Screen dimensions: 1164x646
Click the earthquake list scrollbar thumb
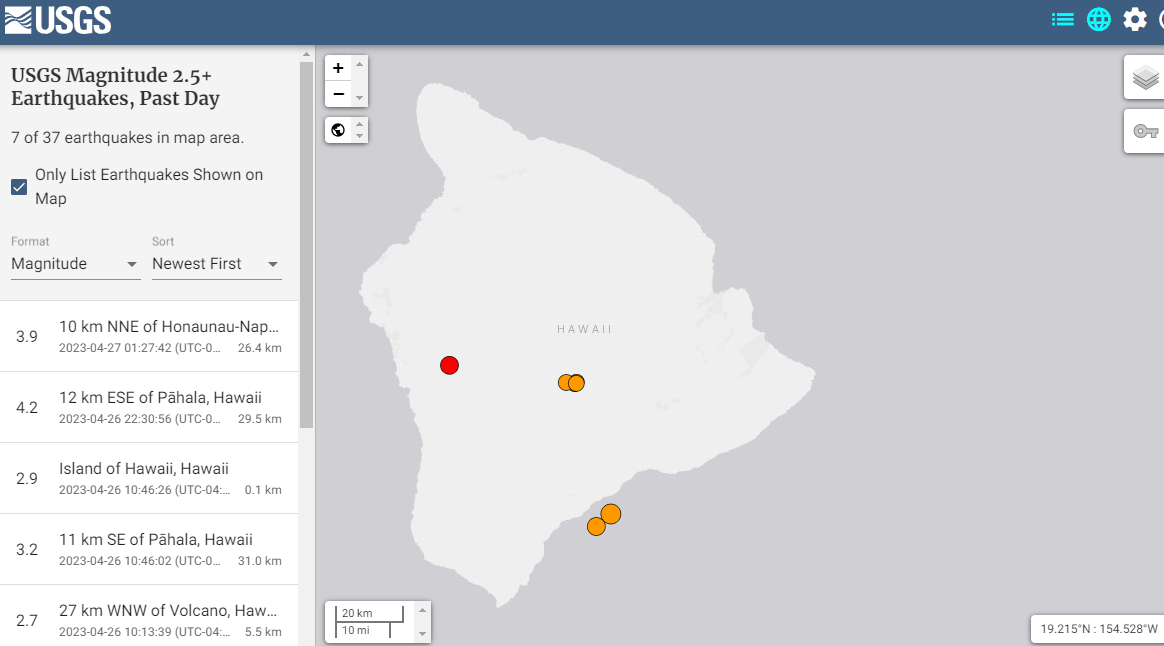click(307, 245)
